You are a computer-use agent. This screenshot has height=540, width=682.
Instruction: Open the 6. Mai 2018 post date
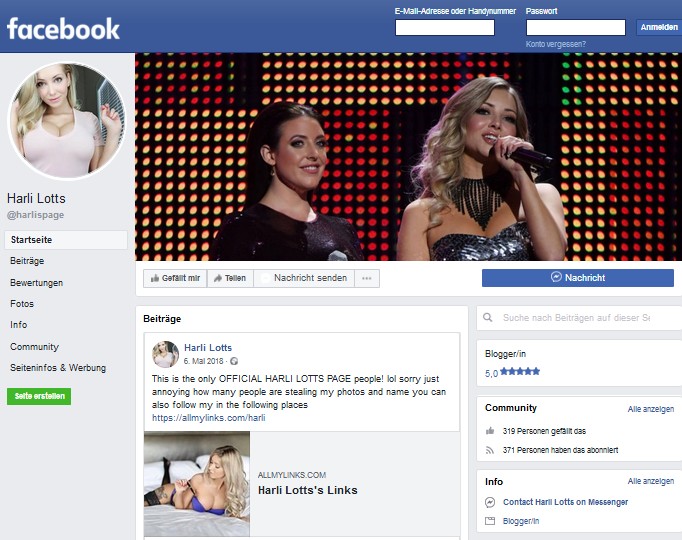[203, 361]
